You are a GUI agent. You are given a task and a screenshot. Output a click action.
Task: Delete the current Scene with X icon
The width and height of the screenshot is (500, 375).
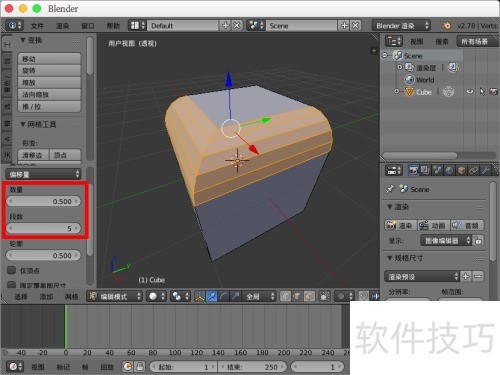356,25
